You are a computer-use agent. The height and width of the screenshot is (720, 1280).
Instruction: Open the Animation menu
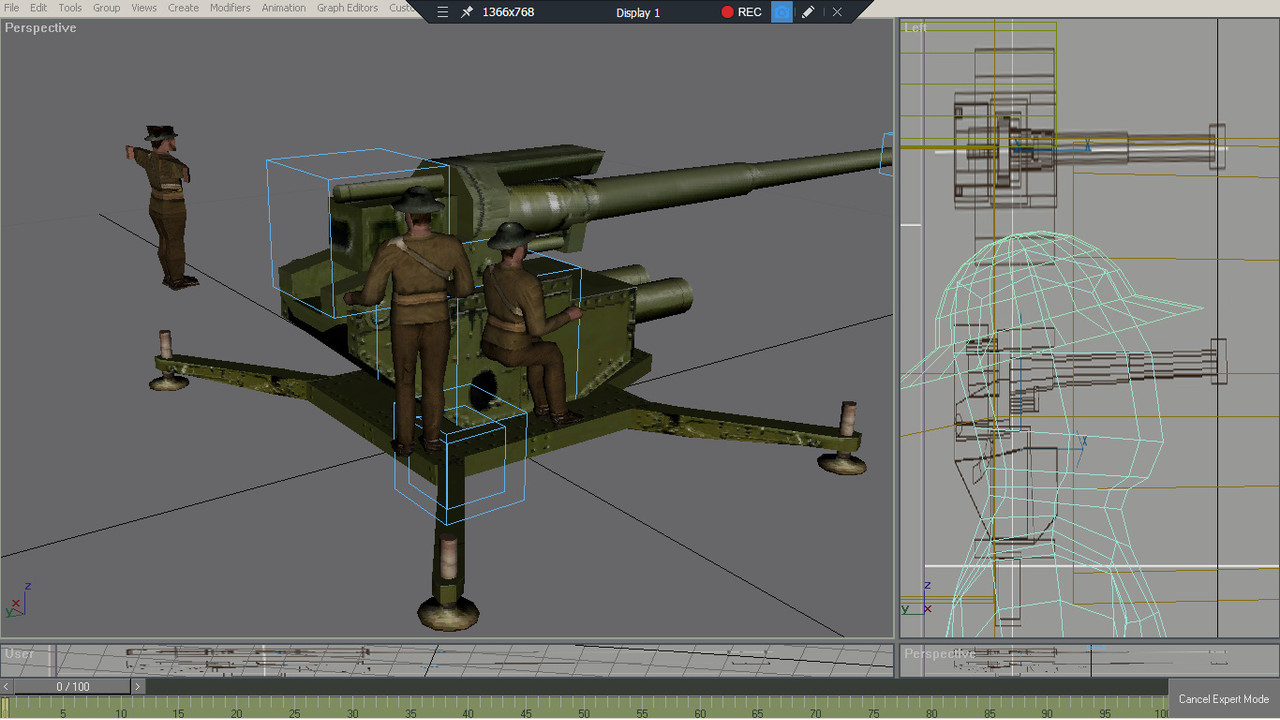tap(283, 8)
